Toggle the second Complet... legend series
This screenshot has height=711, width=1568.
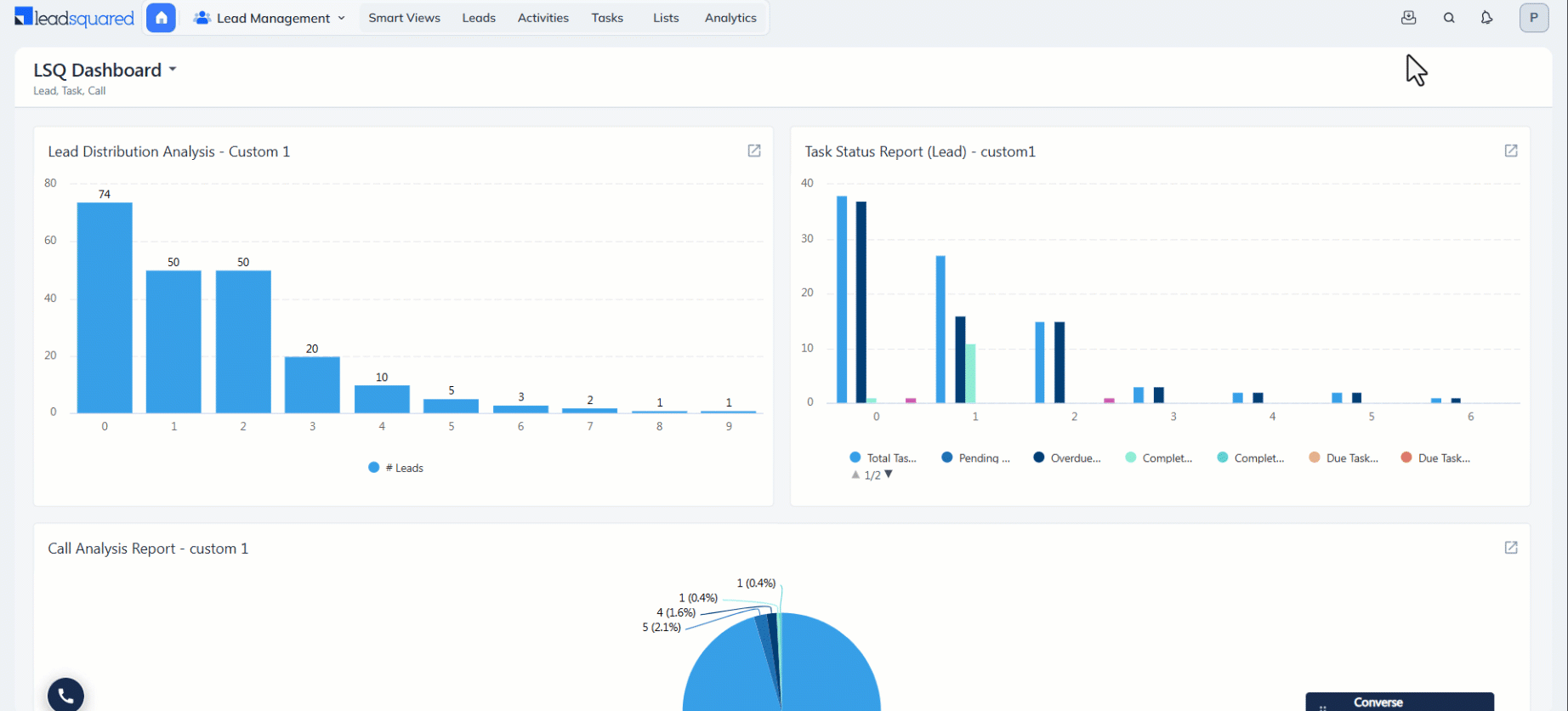pos(1251,458)
